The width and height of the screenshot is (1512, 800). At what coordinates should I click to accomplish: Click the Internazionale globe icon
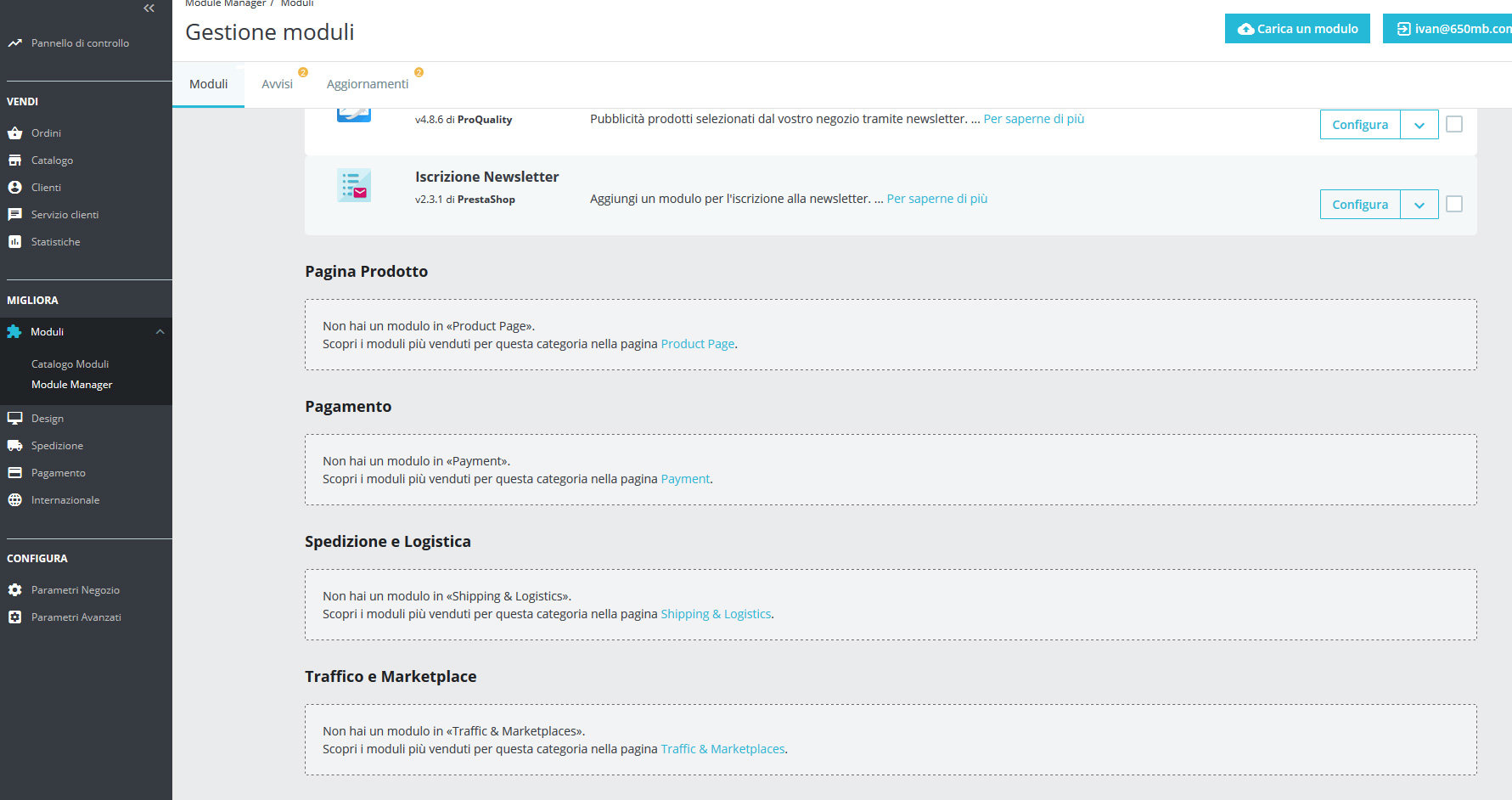14,499
